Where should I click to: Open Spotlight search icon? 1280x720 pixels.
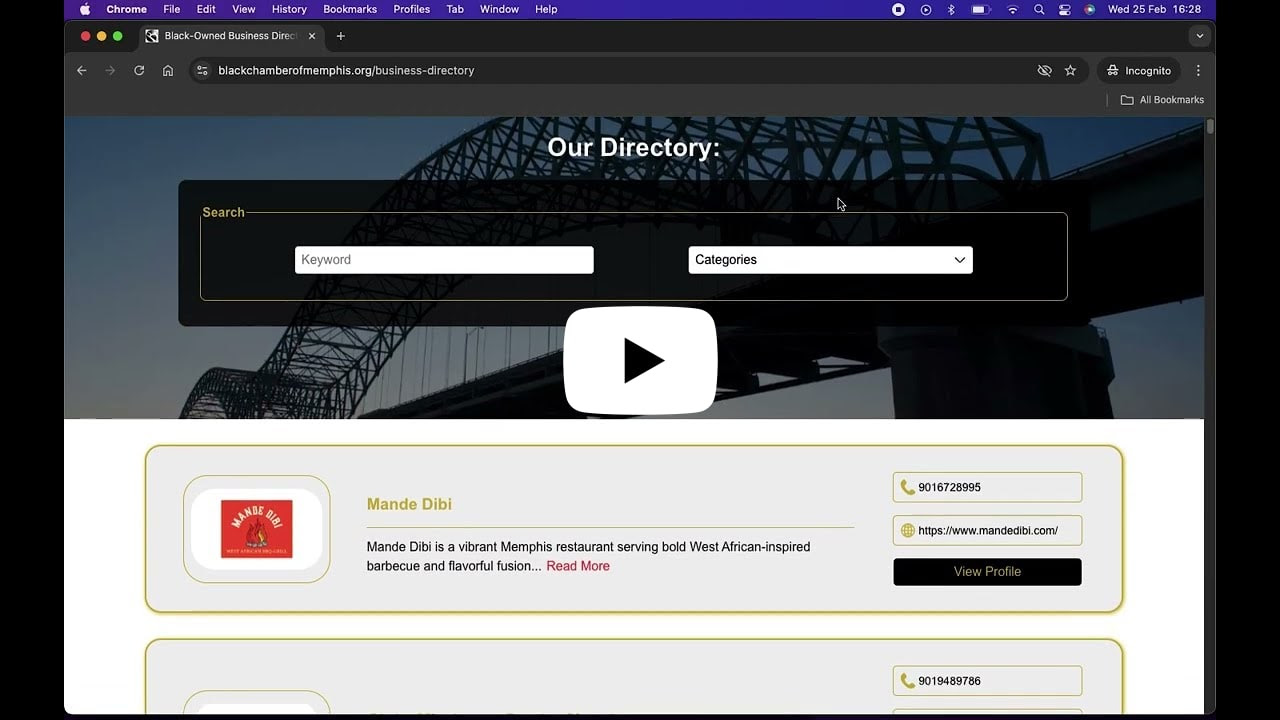1039,9
